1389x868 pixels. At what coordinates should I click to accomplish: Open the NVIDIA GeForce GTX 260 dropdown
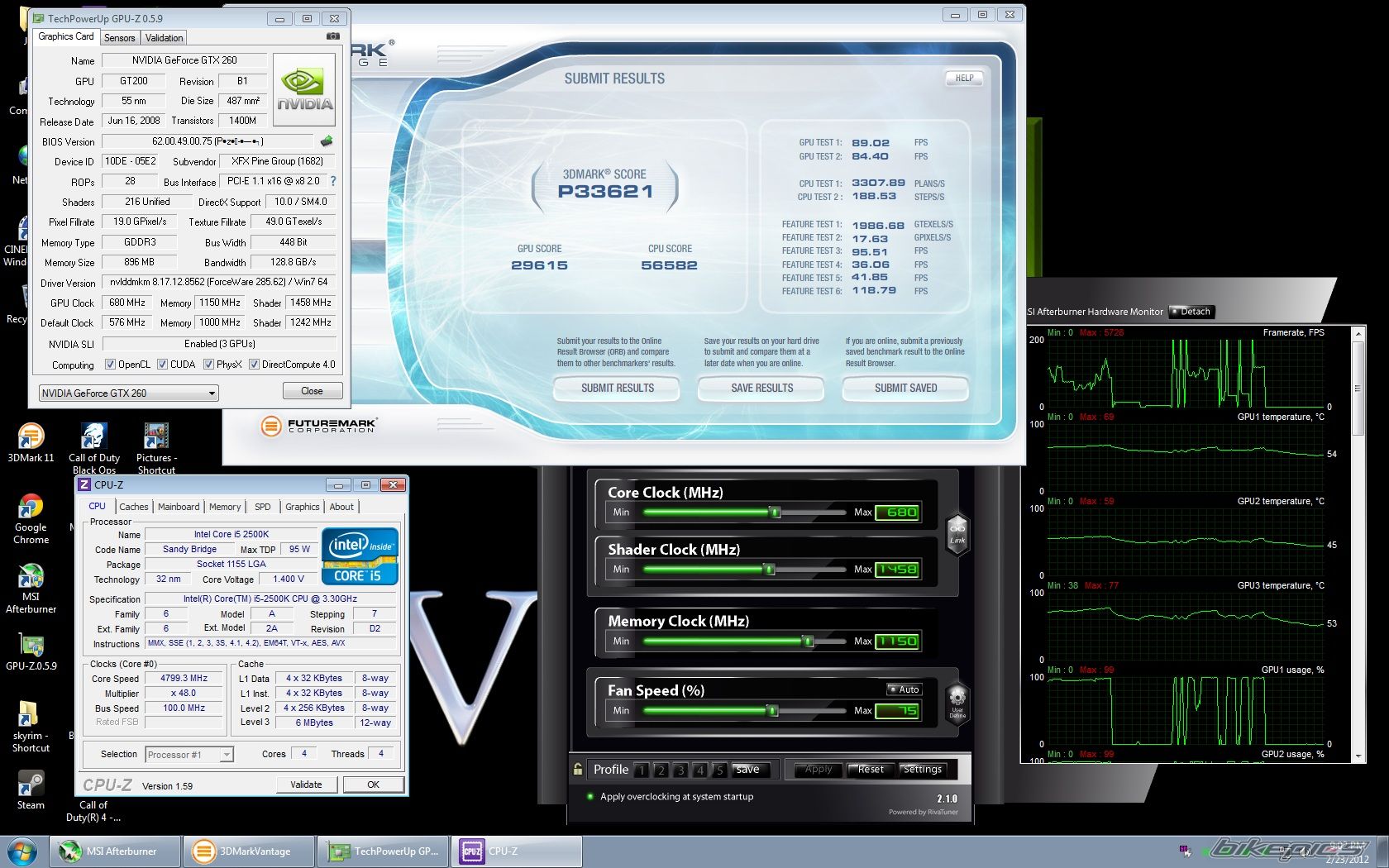coord(128,393)
